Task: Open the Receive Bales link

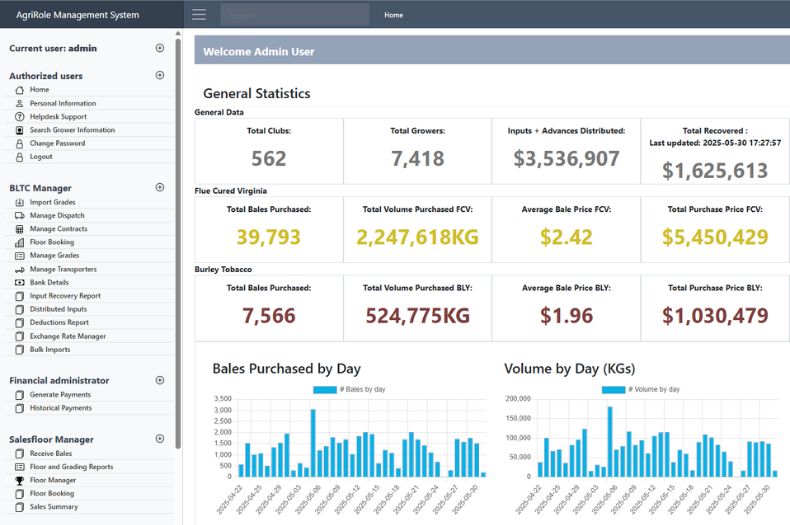Action: pyautogui.click(x=50, y=453)
